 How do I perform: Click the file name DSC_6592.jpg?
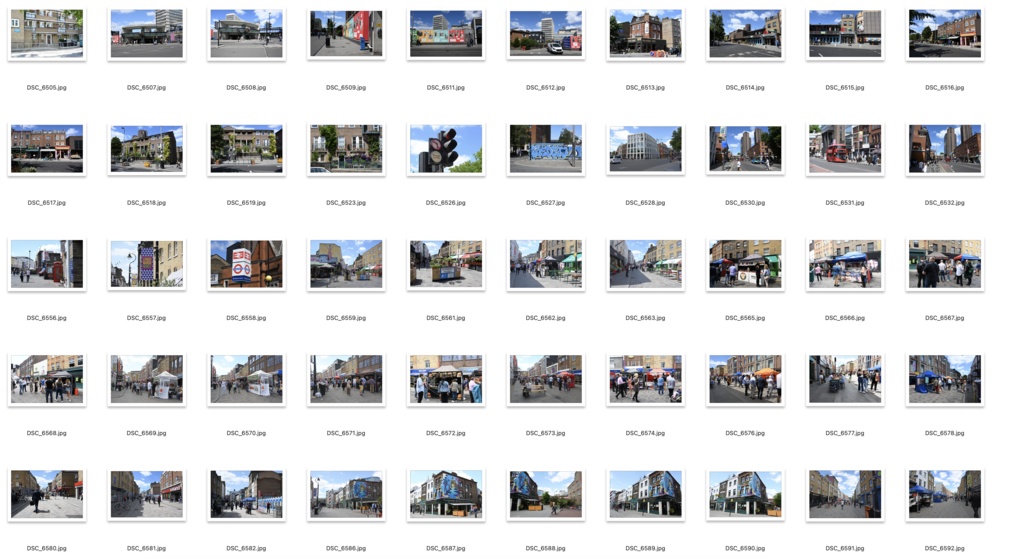[945, 549]
